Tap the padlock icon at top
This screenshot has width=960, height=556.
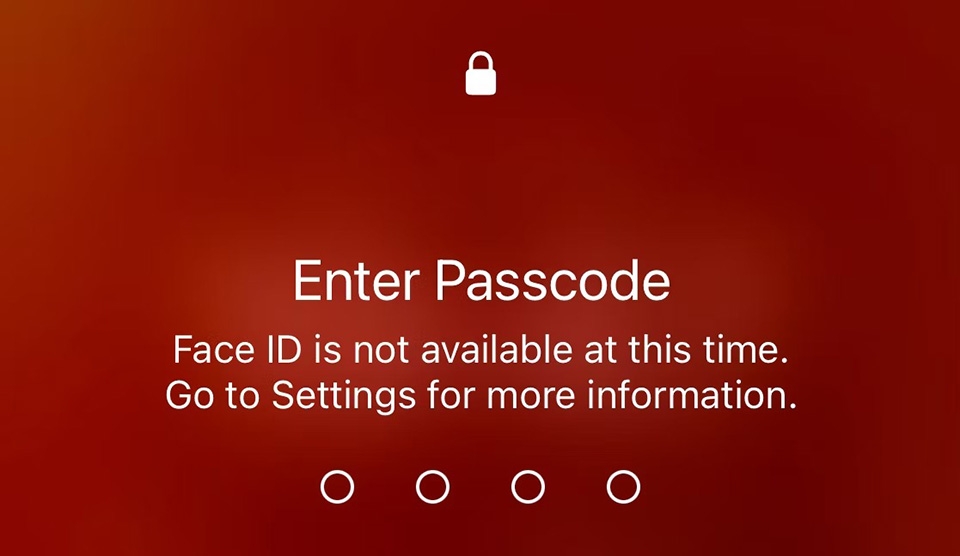481,73
